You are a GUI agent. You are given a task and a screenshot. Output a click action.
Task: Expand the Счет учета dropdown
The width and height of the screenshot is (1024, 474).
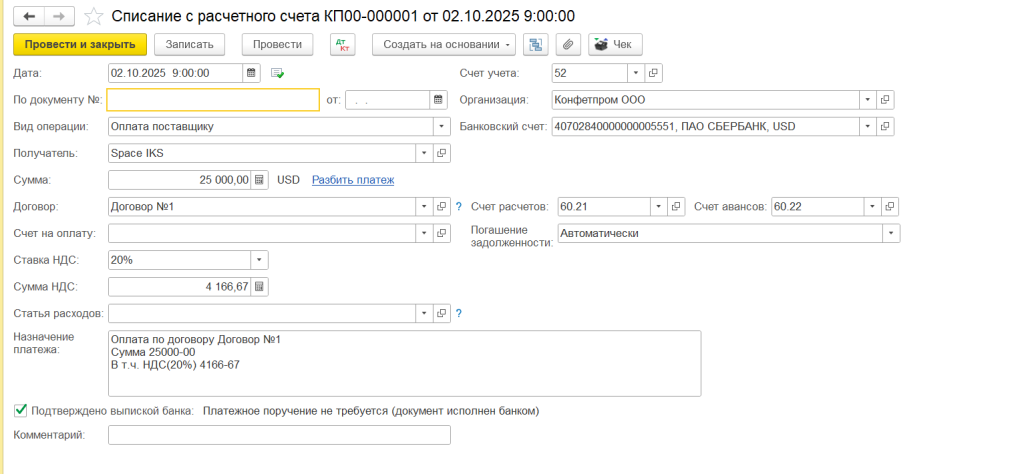point(636,73)
